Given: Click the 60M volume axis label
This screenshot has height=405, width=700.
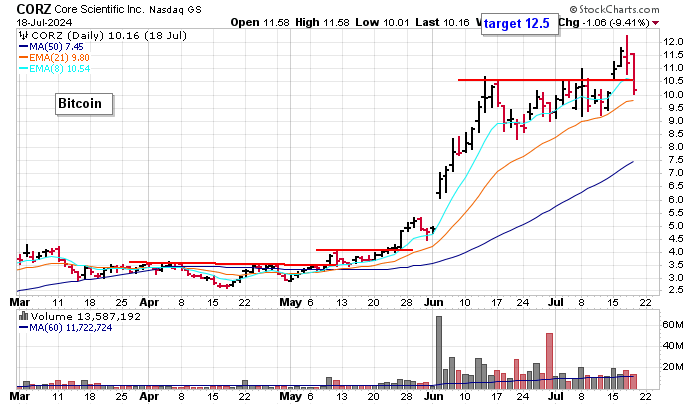Looking at the screenshot, I should (x=673, y=325).
